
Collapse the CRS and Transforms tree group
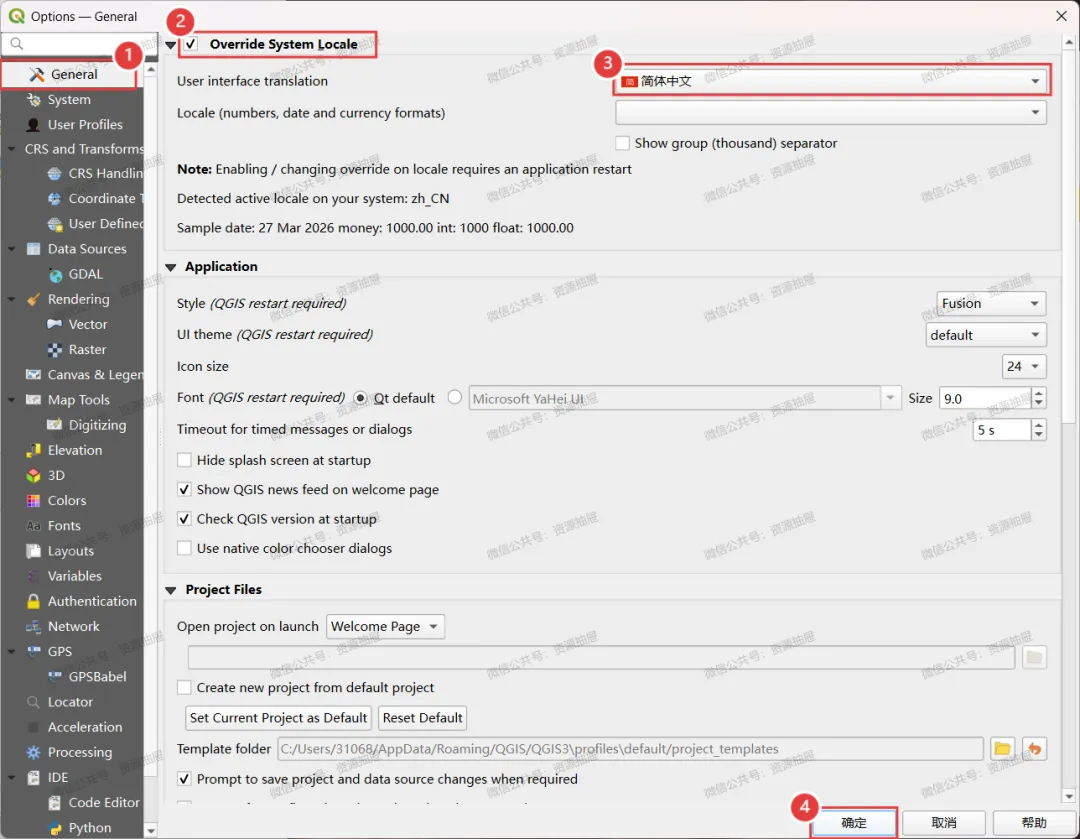point(11,149)
